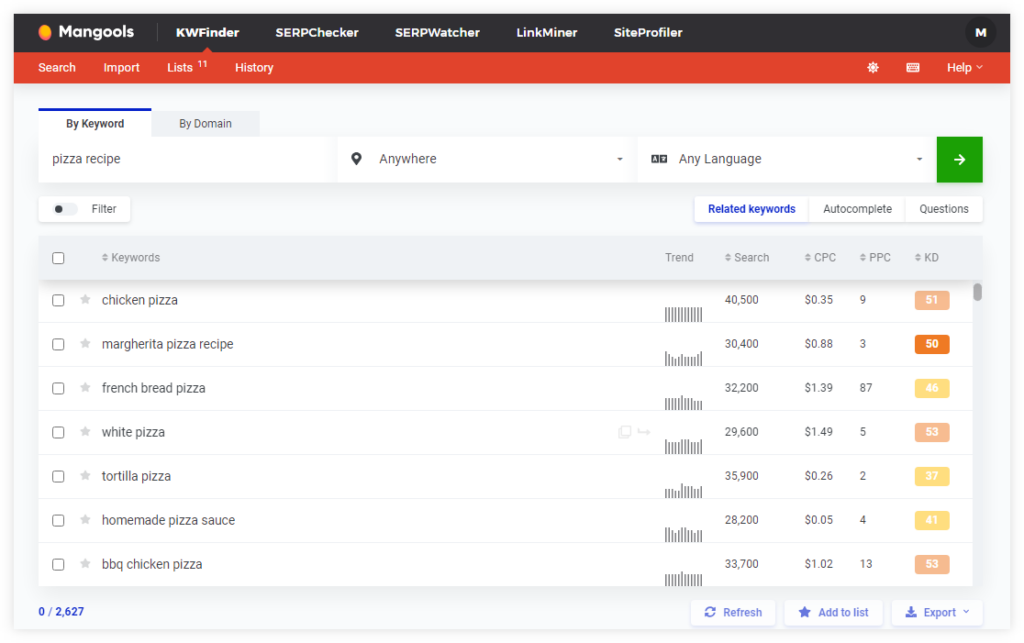Open SiteProfiler in top navigation
Image resolution: width=1024 pixels, height=643 pixels.
point(648,33)
